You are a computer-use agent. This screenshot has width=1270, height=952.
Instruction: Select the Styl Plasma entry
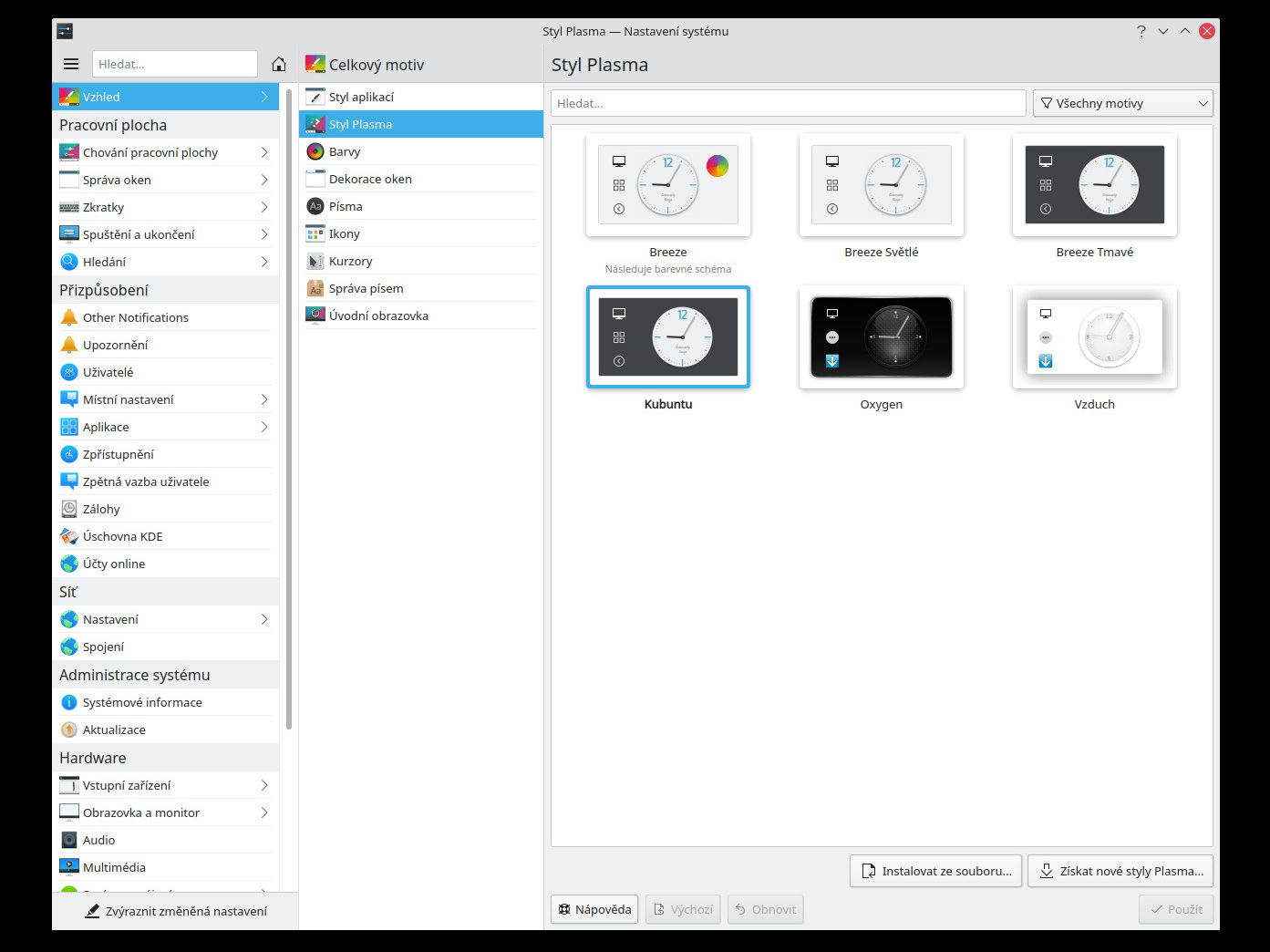(421, 124)
